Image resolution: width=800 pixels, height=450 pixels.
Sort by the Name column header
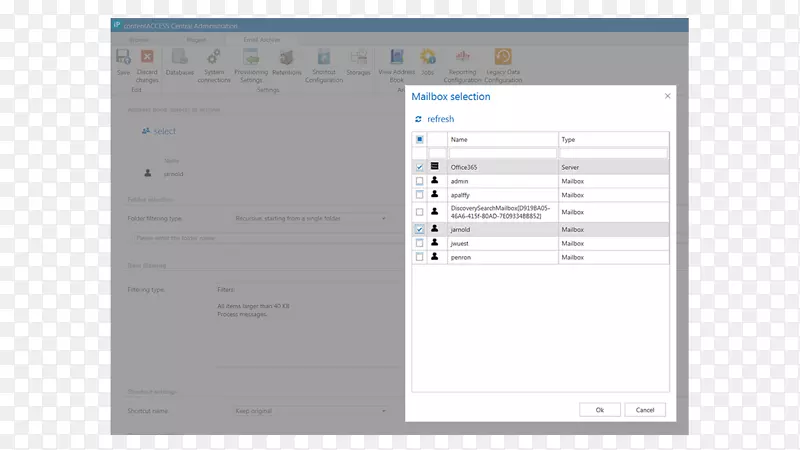(x=503, y=139)
